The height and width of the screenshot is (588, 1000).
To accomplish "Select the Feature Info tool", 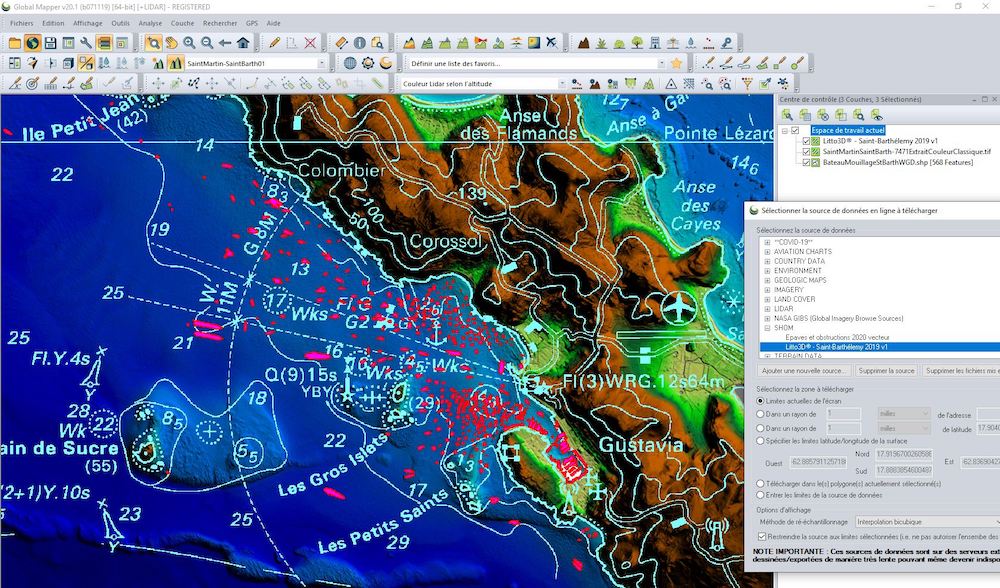I will [360, 43].
